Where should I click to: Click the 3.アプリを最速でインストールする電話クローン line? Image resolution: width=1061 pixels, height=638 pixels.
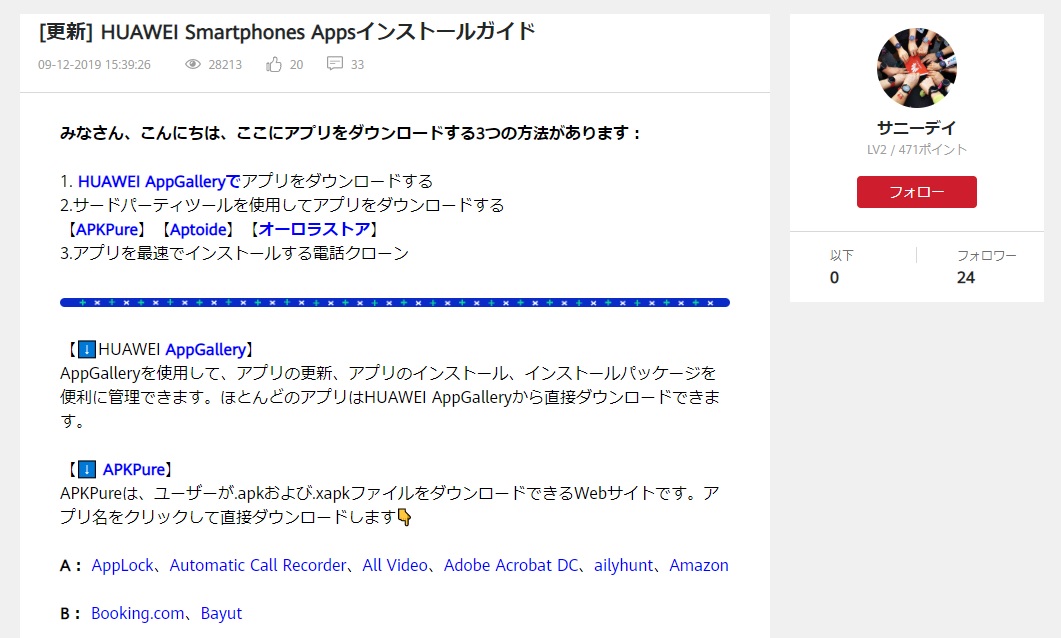[235, 253]
